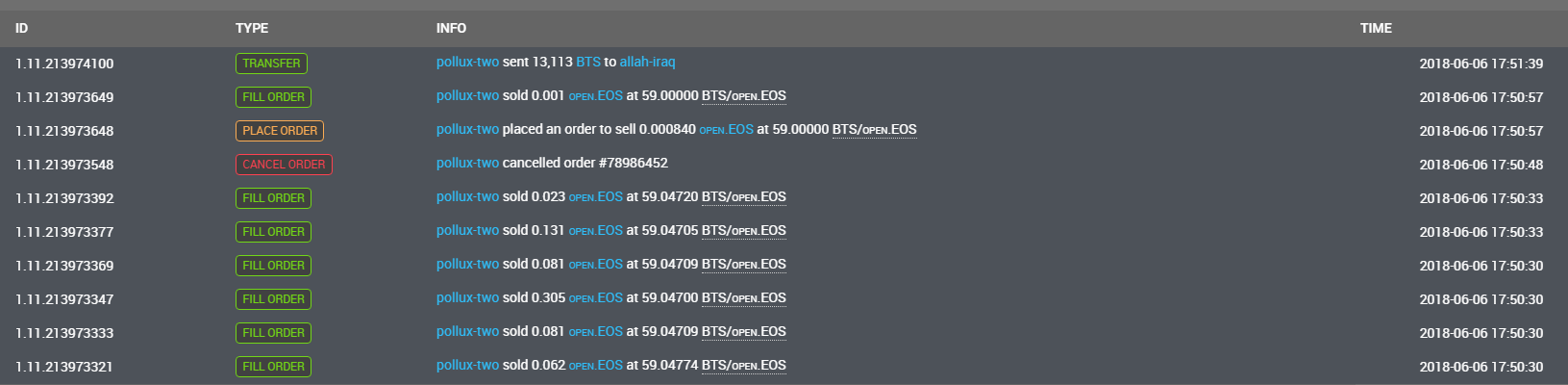Click the ID column header
Screen dimensions: 1568x385
click(x=21, y=28)
